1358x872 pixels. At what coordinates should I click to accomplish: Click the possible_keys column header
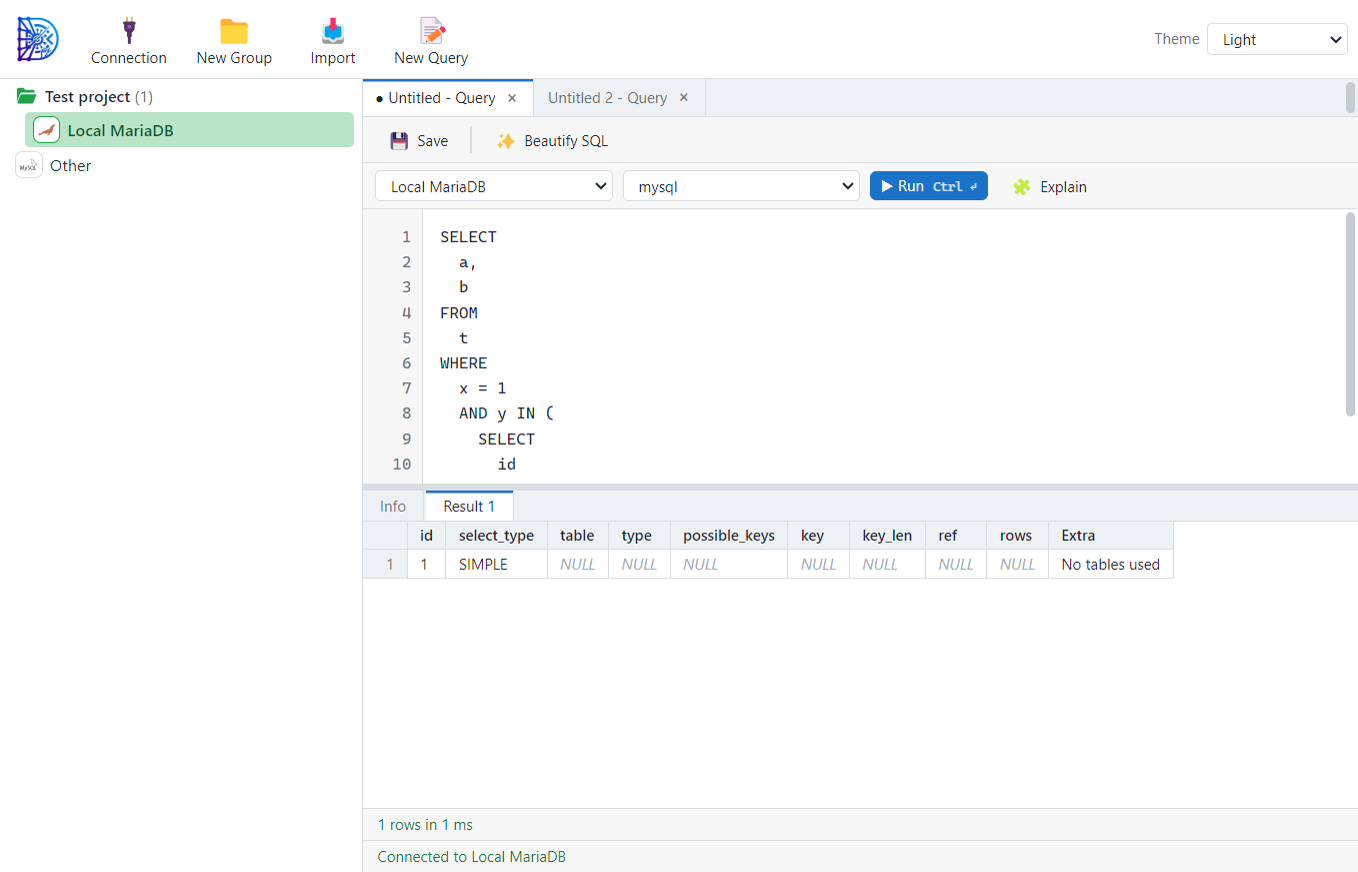point(729,535)
